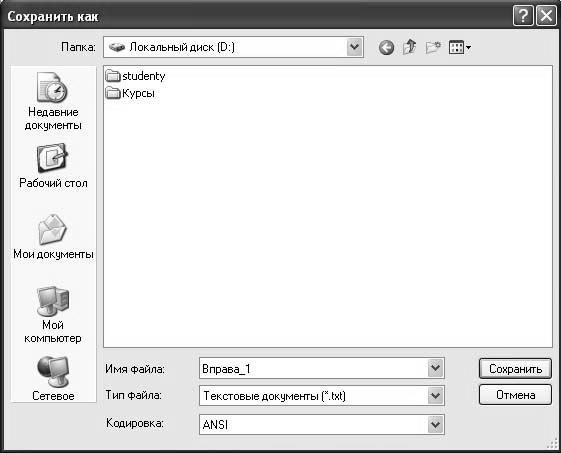Click the help question mark button
Image resolution: width=561 pixels, height=453 pixels.
point(523,16)
